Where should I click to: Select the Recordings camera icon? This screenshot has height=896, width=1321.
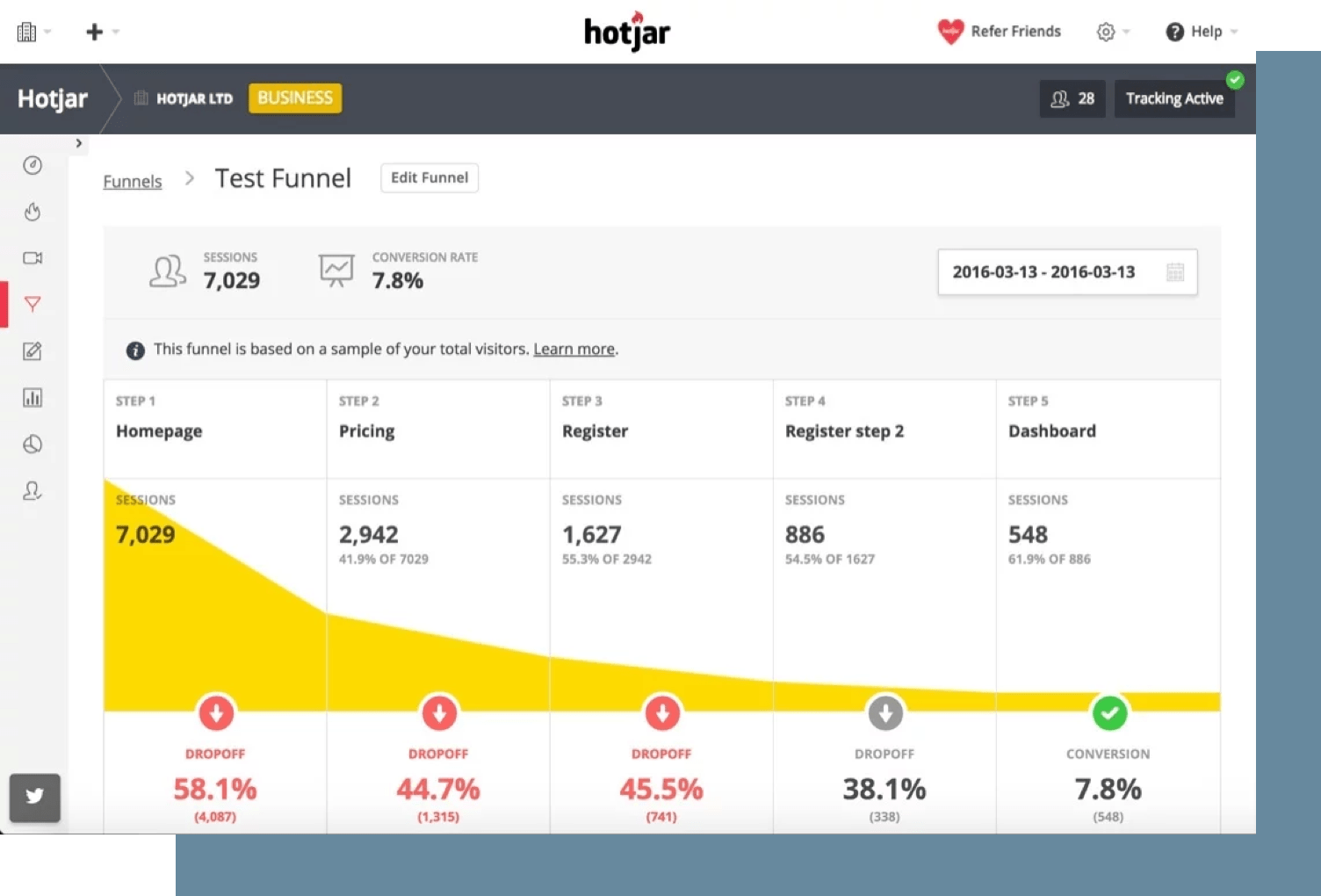32,257
